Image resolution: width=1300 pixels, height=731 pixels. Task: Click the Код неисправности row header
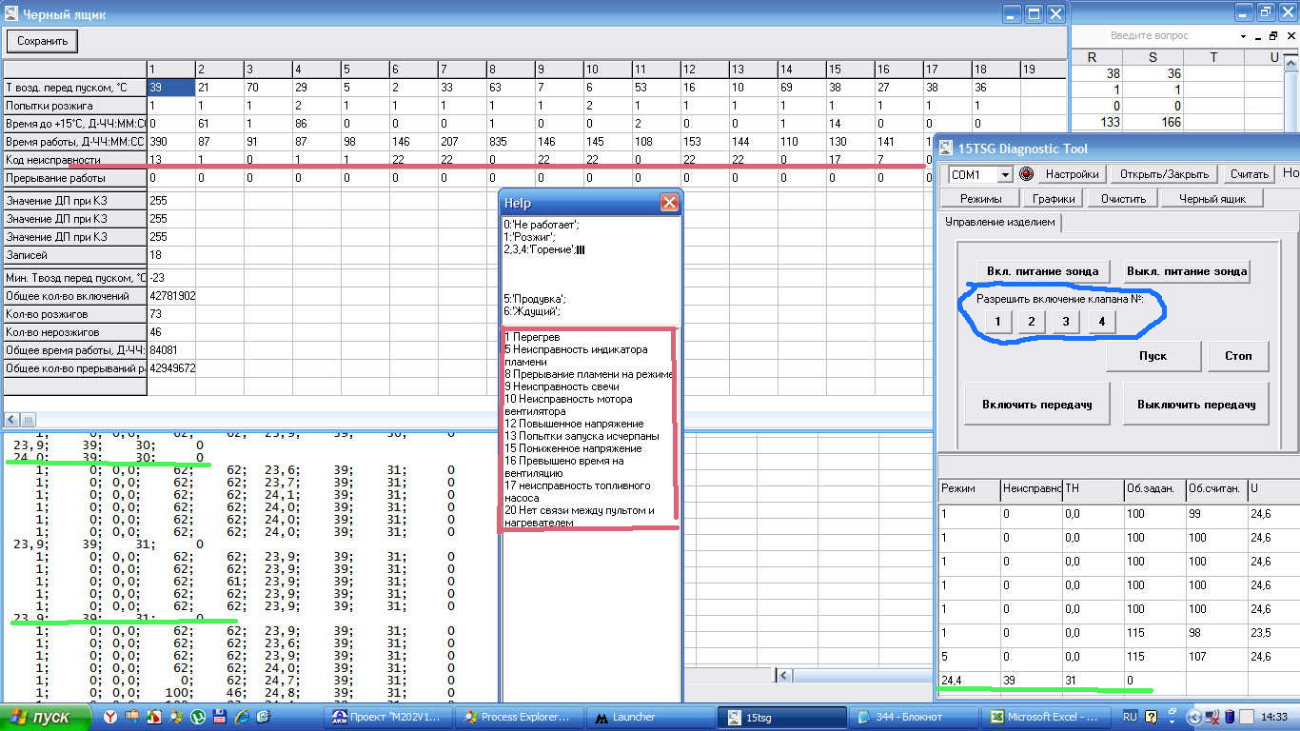point(74,160)
